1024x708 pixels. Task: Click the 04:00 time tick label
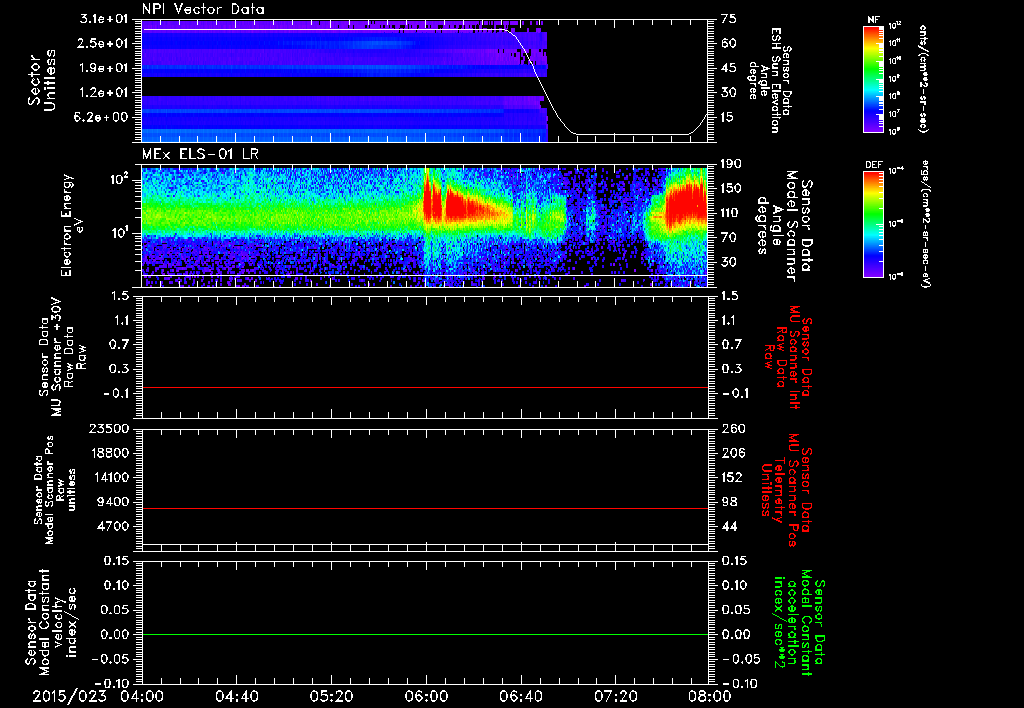point(142,696)
